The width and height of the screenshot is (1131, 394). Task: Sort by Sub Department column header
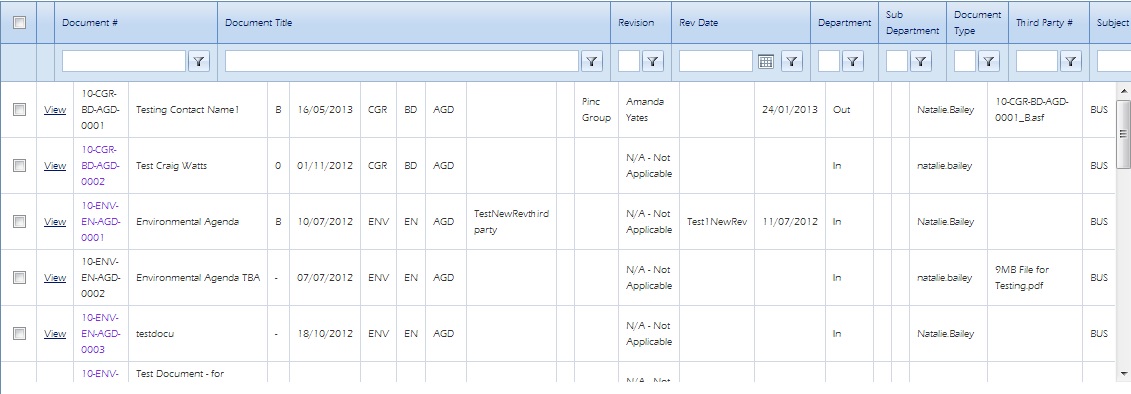(912, 22)
